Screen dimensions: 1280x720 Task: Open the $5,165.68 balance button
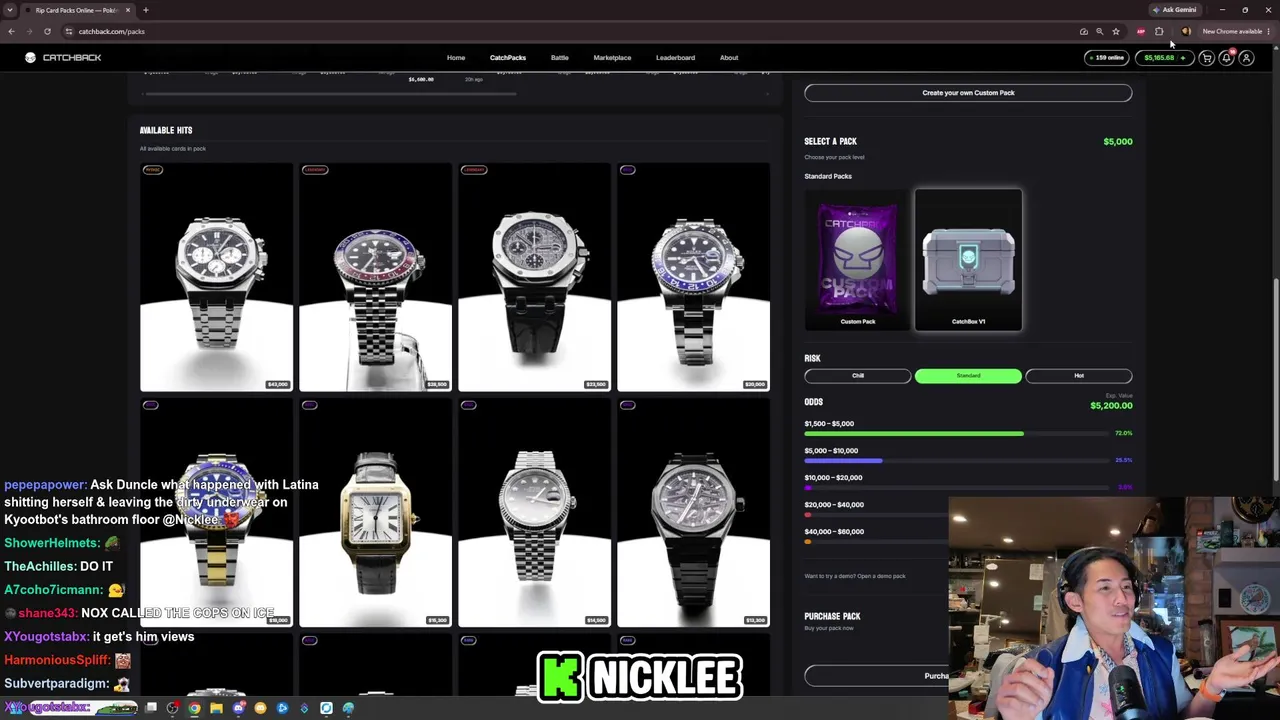coord(1164,58)
